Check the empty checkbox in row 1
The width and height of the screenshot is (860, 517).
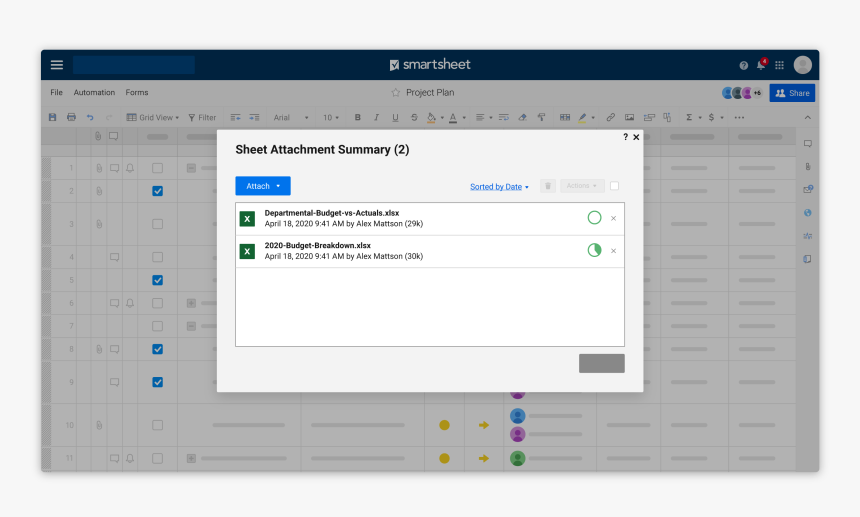(x=157, y=168)
